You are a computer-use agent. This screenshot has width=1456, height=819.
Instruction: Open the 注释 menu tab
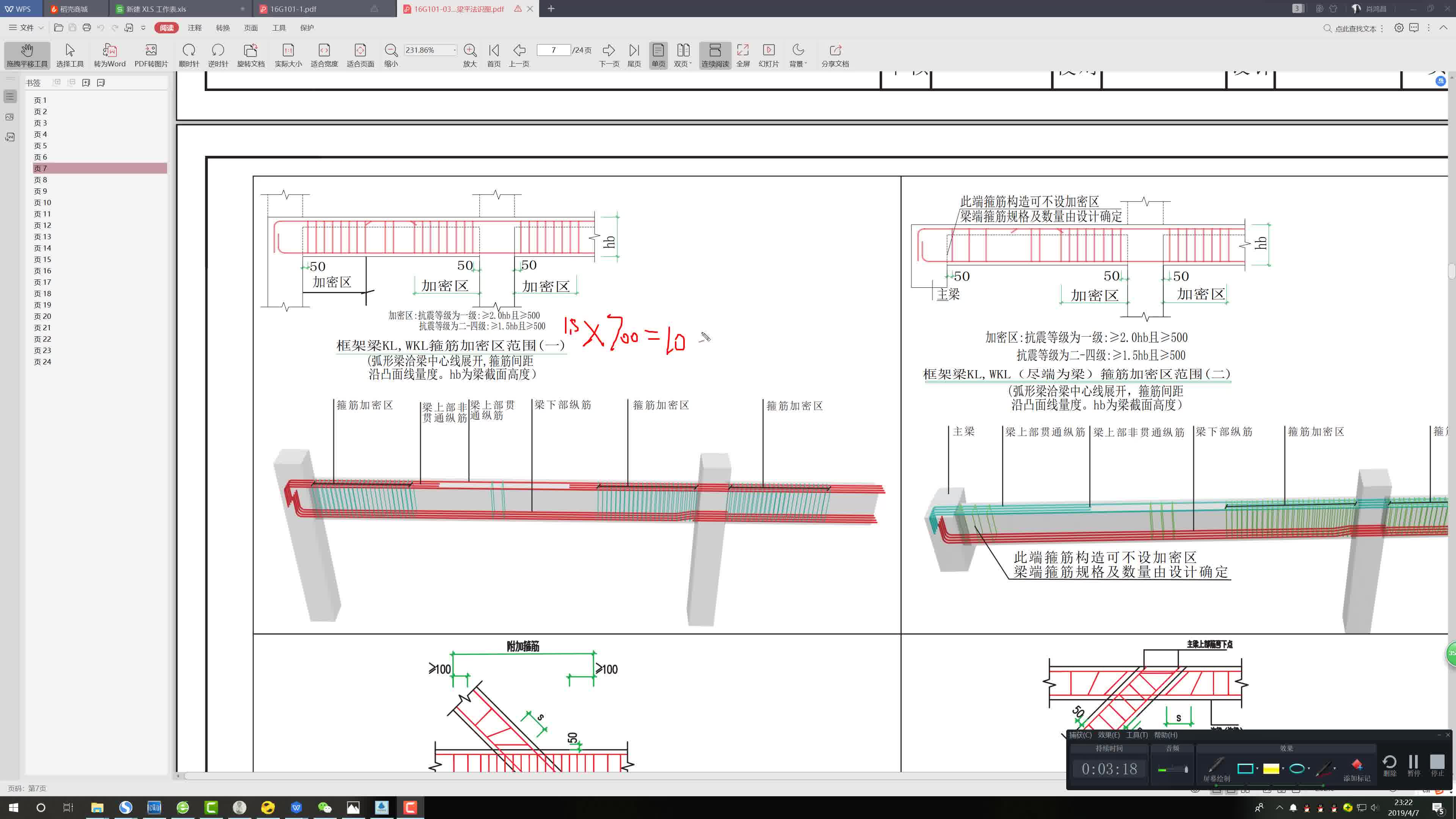[195, 28]
